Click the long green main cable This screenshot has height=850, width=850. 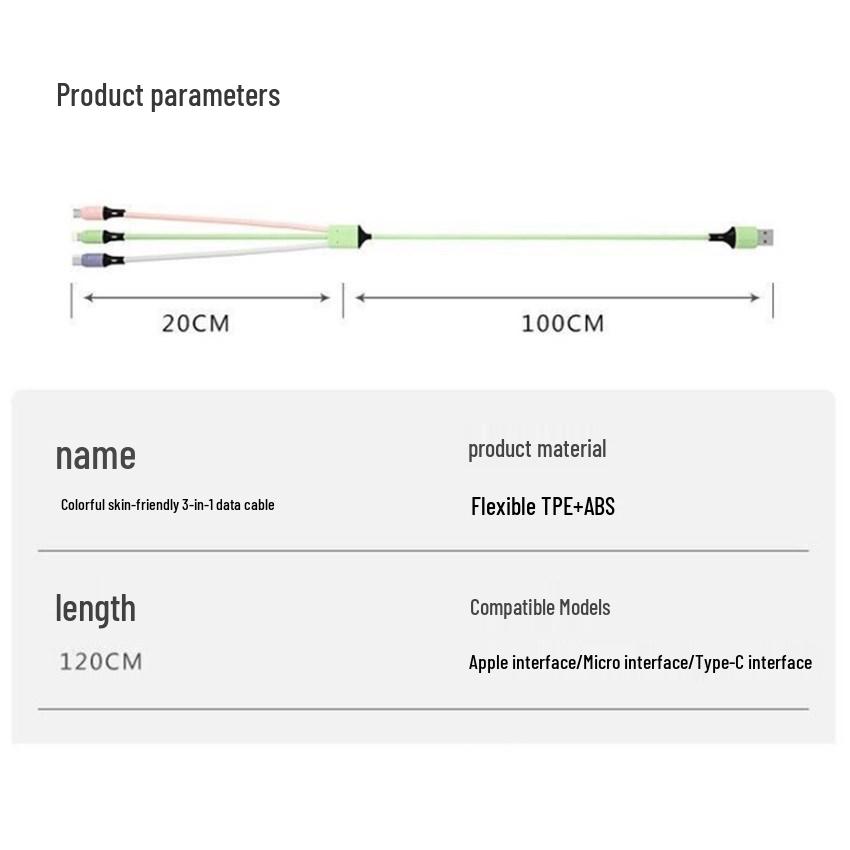[x=540, y=238]
